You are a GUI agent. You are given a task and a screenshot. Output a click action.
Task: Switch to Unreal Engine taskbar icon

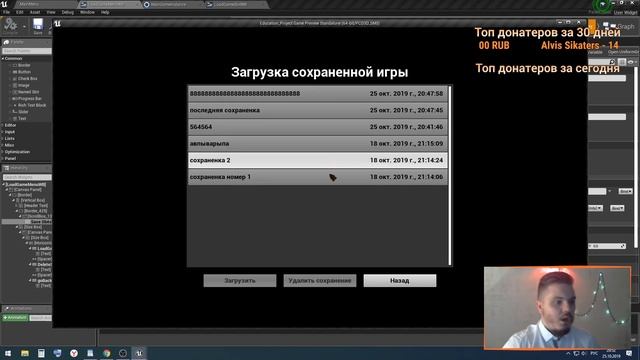139,353
